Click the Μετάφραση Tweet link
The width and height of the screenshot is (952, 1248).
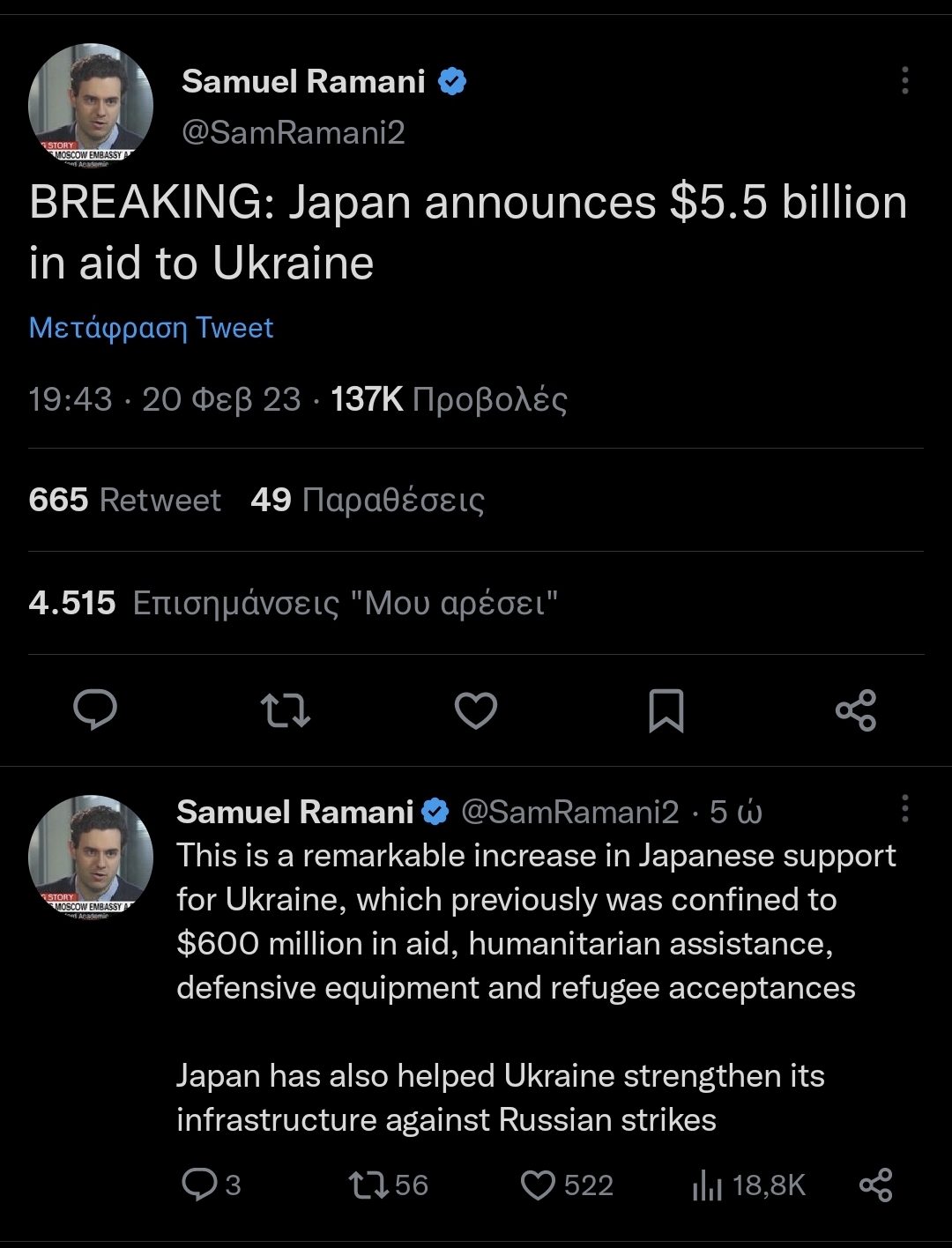(x=151, y=328)
